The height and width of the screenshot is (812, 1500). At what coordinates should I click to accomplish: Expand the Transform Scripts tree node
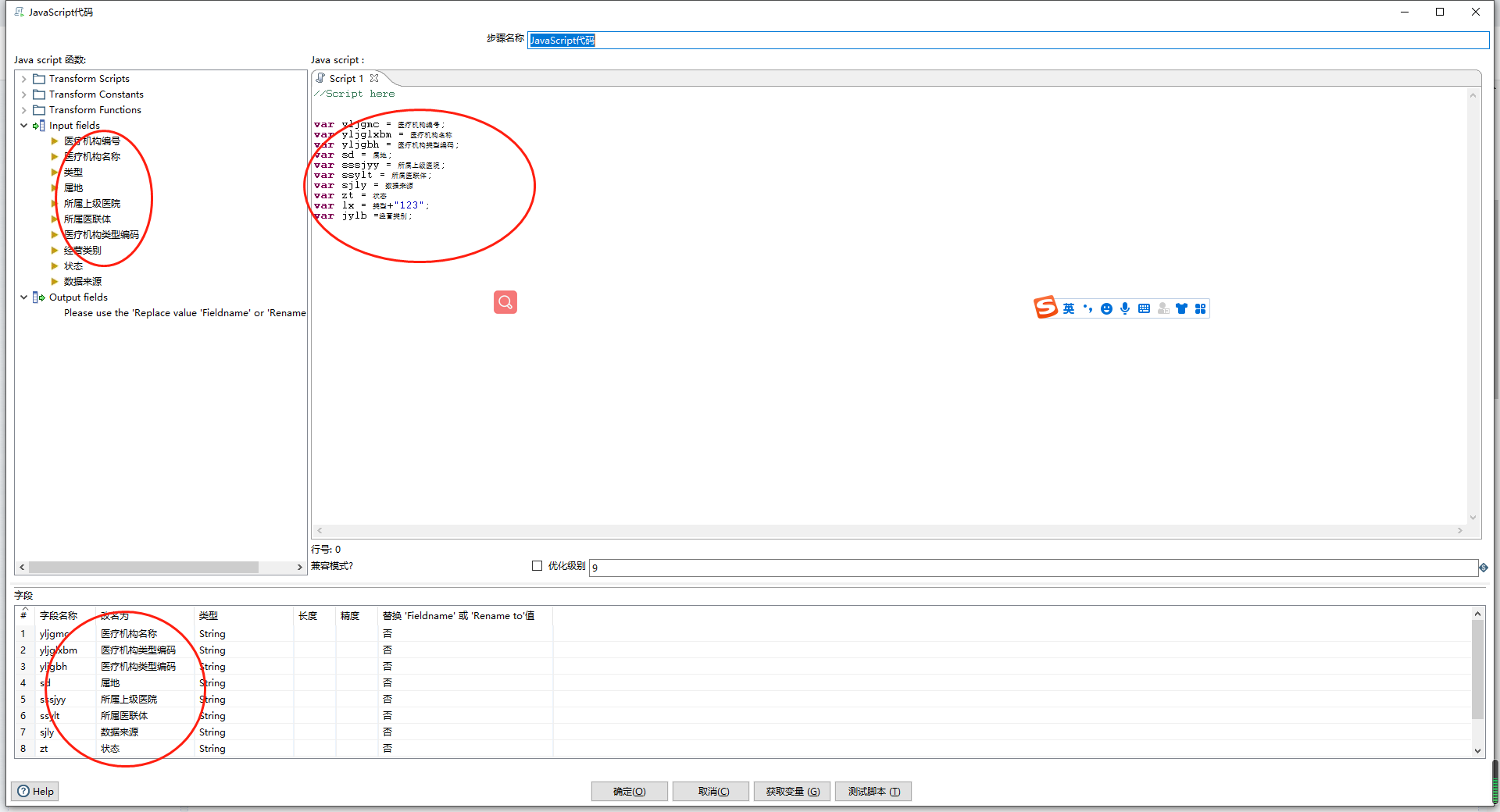[24, 79]
